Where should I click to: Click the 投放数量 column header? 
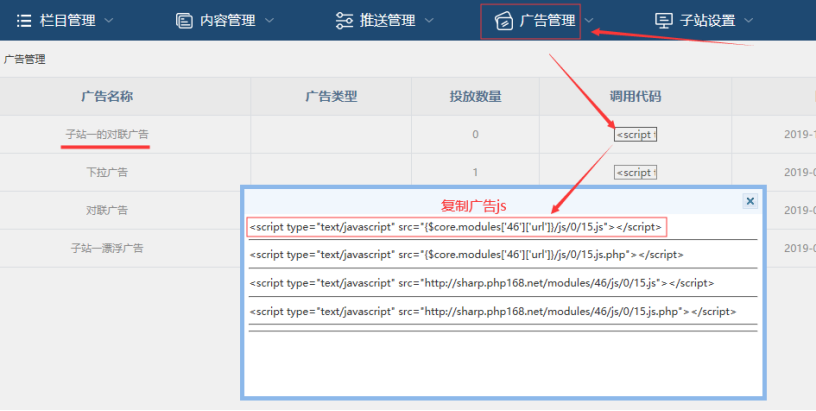pyautogui.click(x=475, y=97)
